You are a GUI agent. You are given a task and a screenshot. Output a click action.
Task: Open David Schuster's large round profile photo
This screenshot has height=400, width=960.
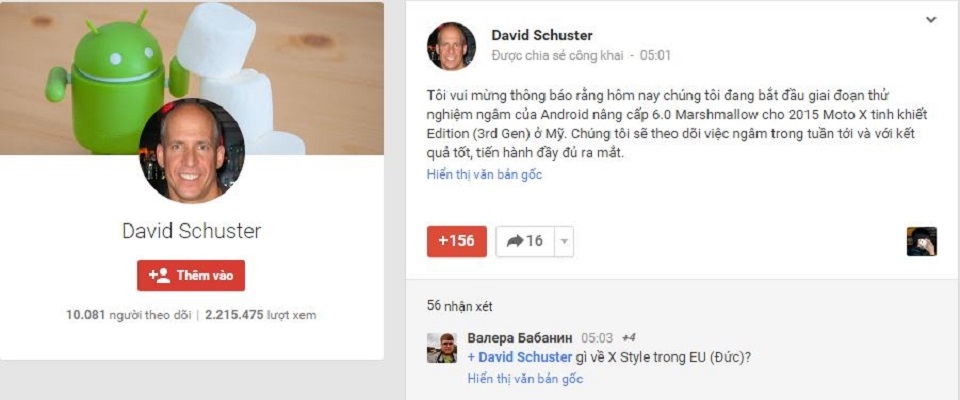pyautogui.click(x=192, y=150)
